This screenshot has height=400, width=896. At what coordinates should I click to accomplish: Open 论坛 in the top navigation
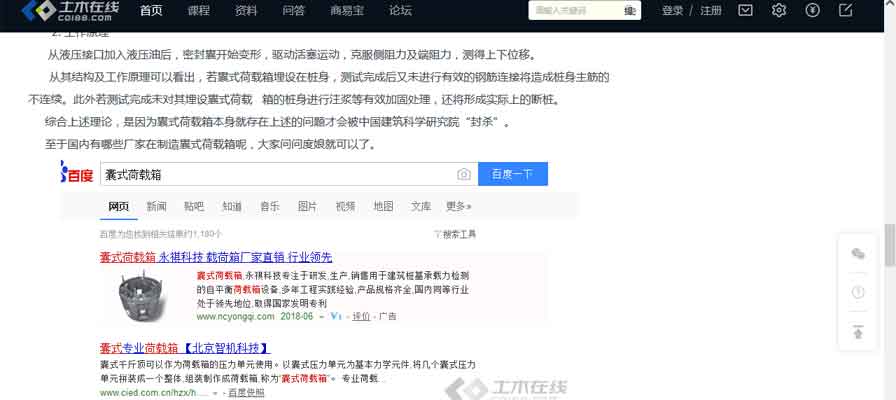(x=400, y=11)
